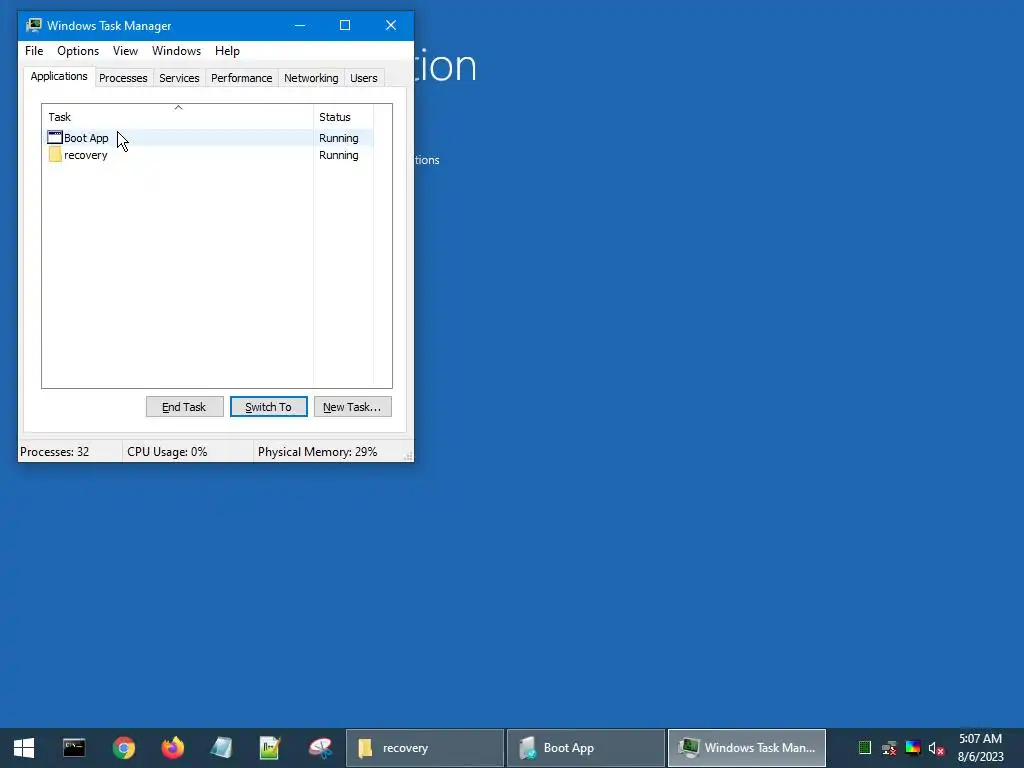Open the red-and-white app icon on taskbar

point(320,748)
